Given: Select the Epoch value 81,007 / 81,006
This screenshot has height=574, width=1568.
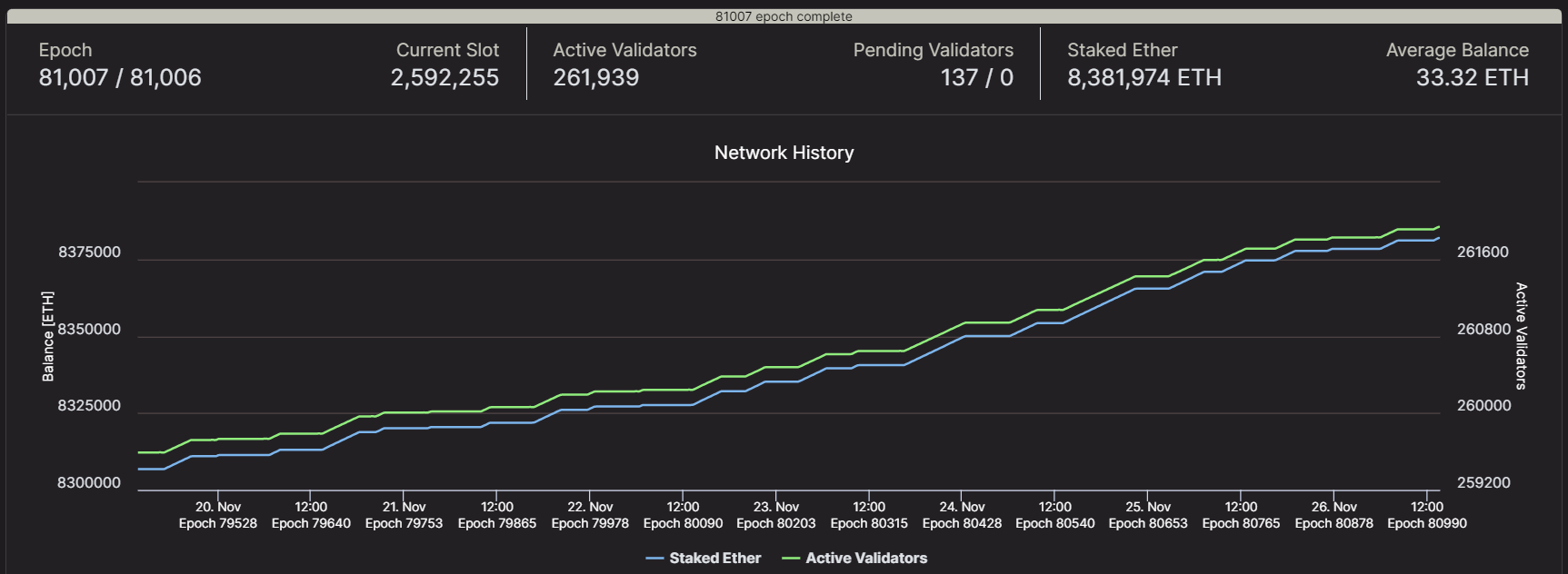Looking at the screenshot, I should [x=120, y=78].
